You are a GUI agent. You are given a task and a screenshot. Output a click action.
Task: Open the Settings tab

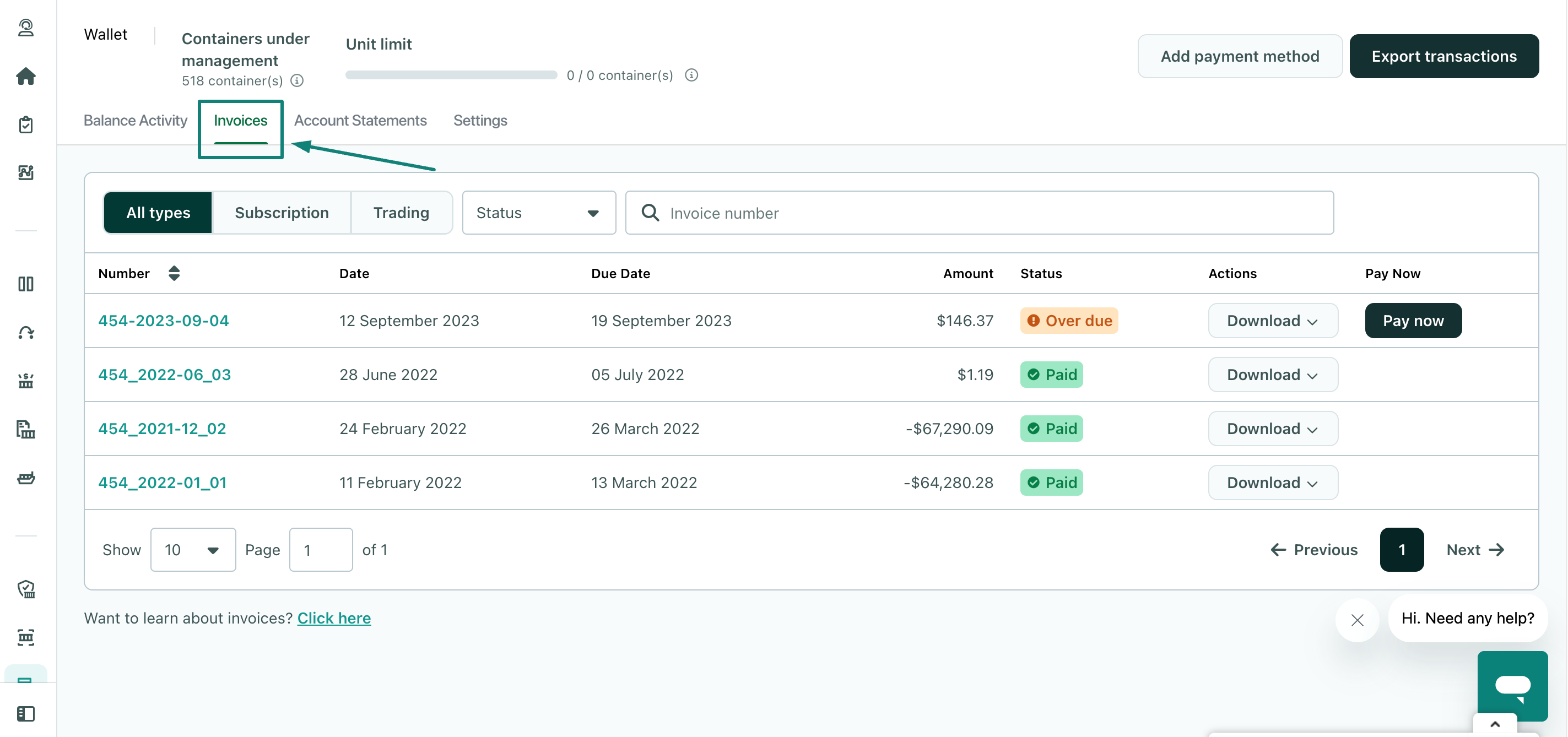point(480,121)
